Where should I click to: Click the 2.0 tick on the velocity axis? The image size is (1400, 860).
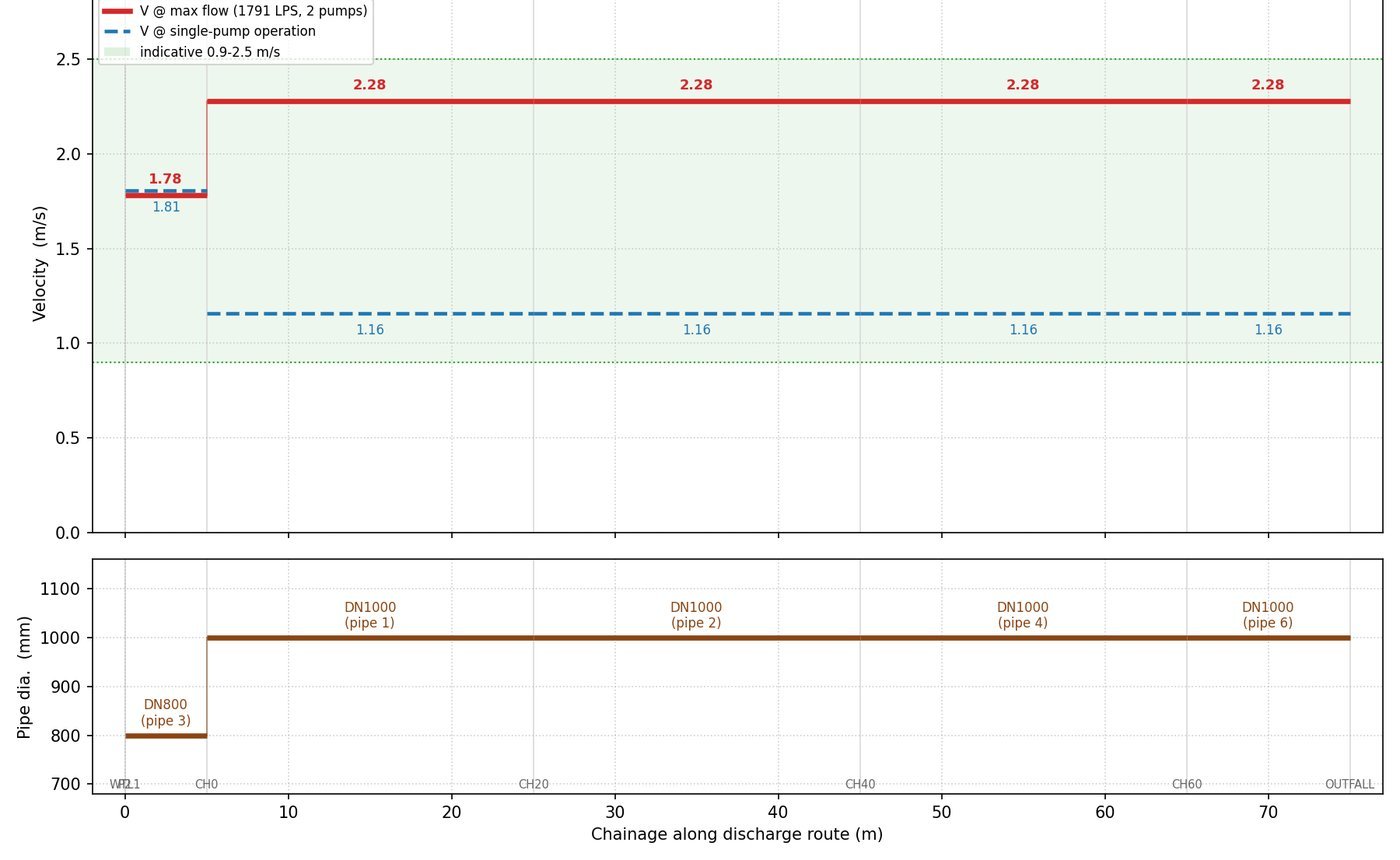(x=69, y=154)
